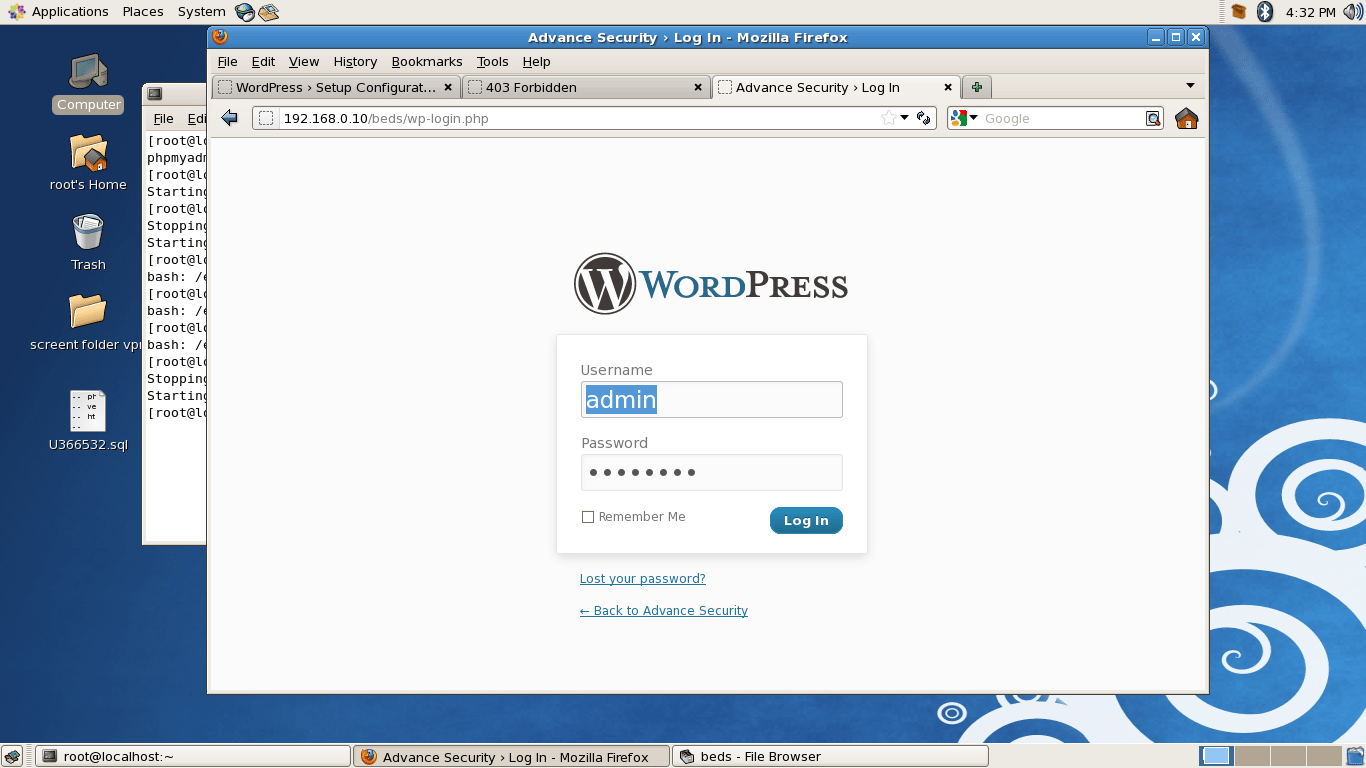Follow the Back to Advance Security link

point(664,610)
